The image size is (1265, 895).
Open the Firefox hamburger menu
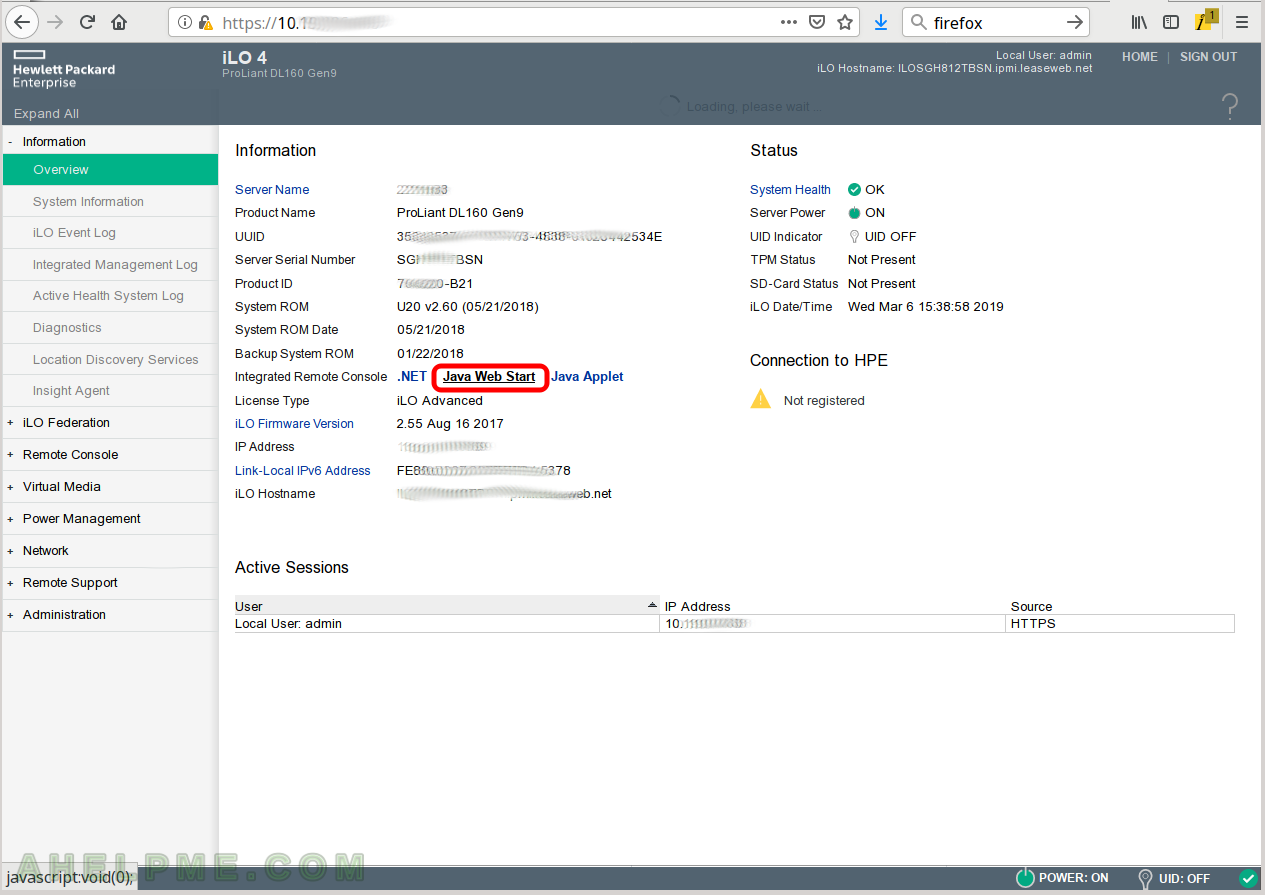click(1242, 22)
